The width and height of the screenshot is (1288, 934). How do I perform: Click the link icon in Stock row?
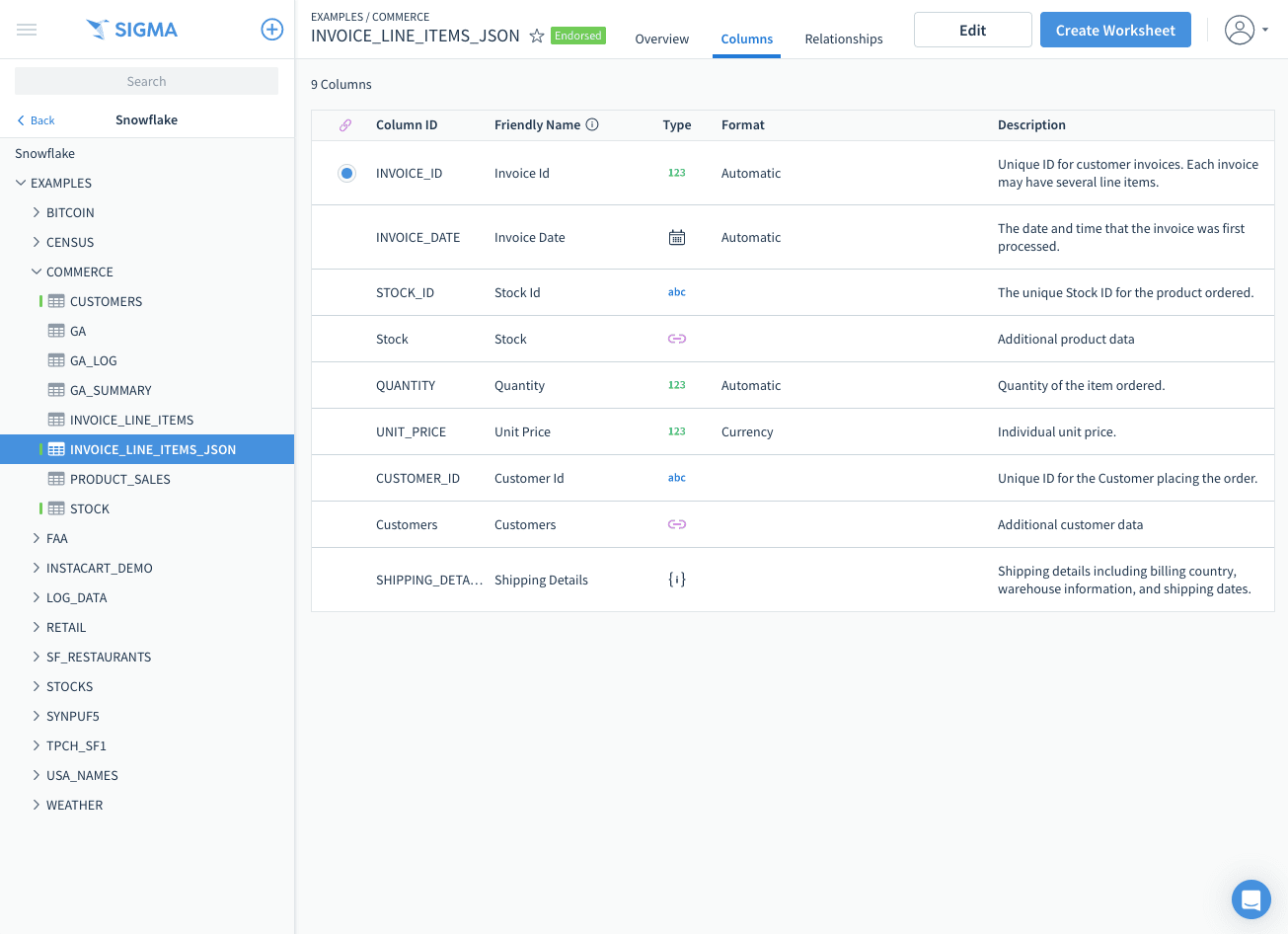coord(676,339)
